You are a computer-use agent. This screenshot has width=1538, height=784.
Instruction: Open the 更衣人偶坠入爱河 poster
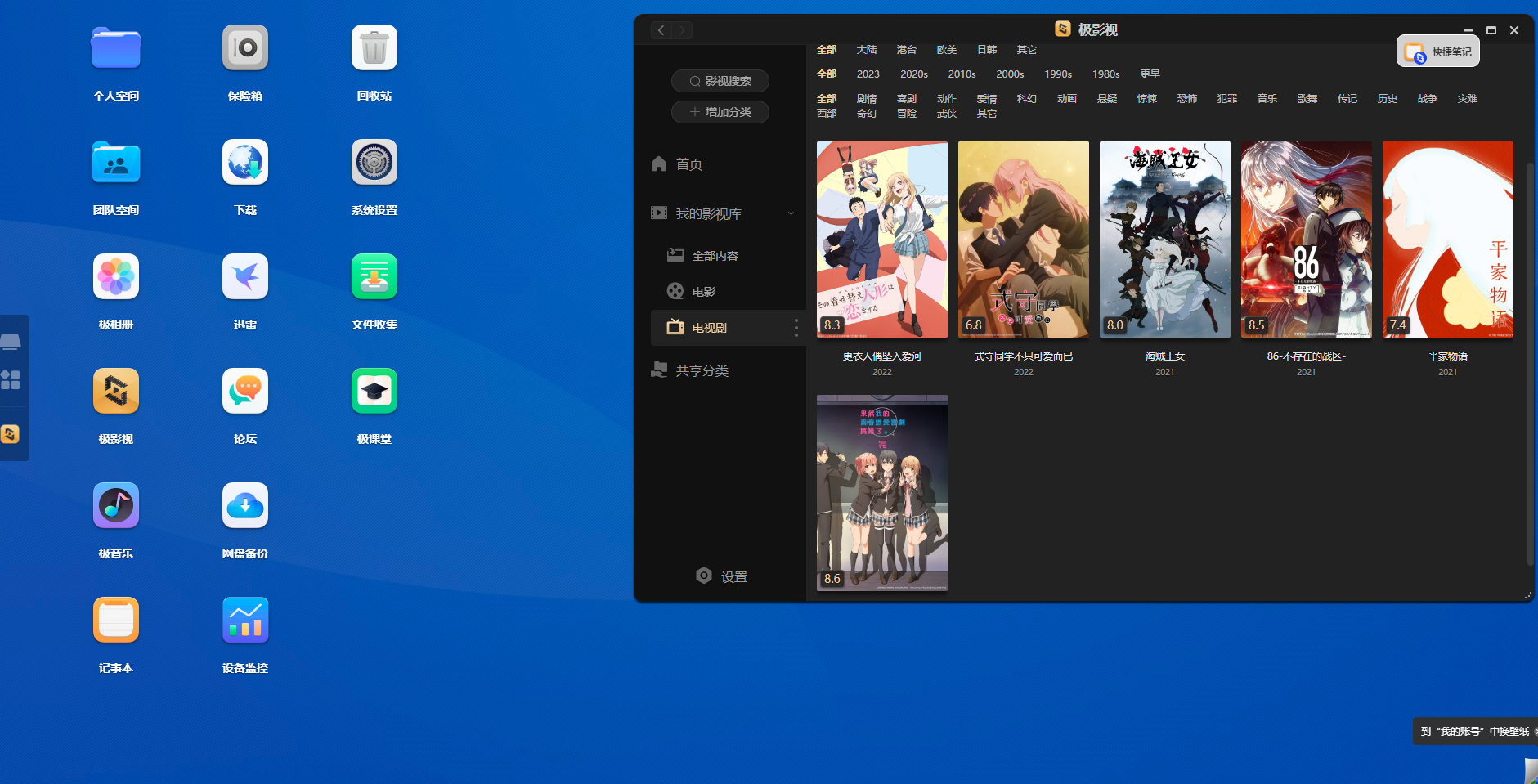click(x=882, y=240)
